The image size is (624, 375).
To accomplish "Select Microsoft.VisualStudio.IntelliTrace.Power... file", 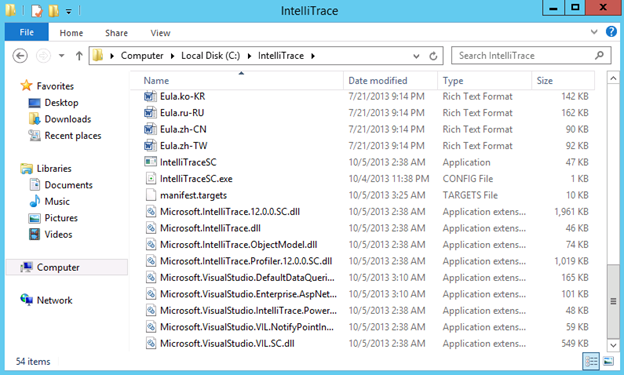I will click(x=248, y=311).
